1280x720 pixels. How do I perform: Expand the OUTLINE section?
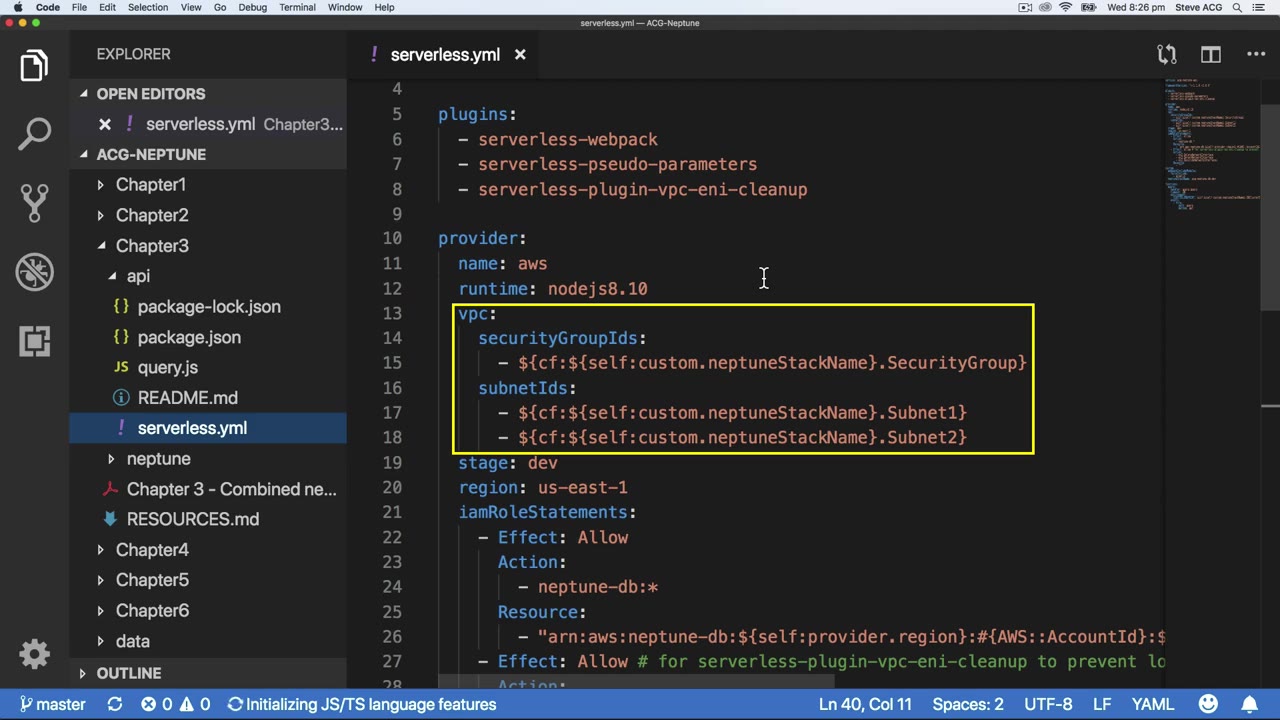click(x=128, y=673)
